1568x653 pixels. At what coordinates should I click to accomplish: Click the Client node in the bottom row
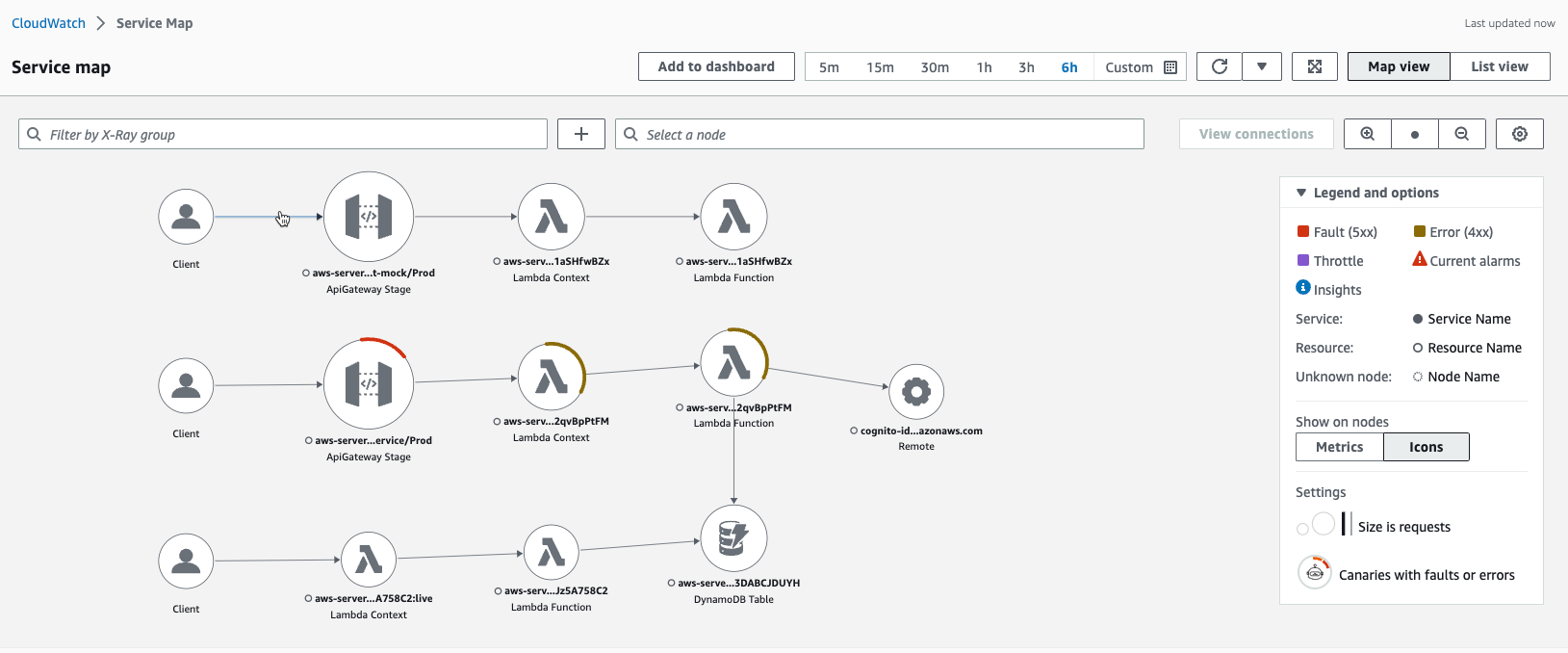186,562
